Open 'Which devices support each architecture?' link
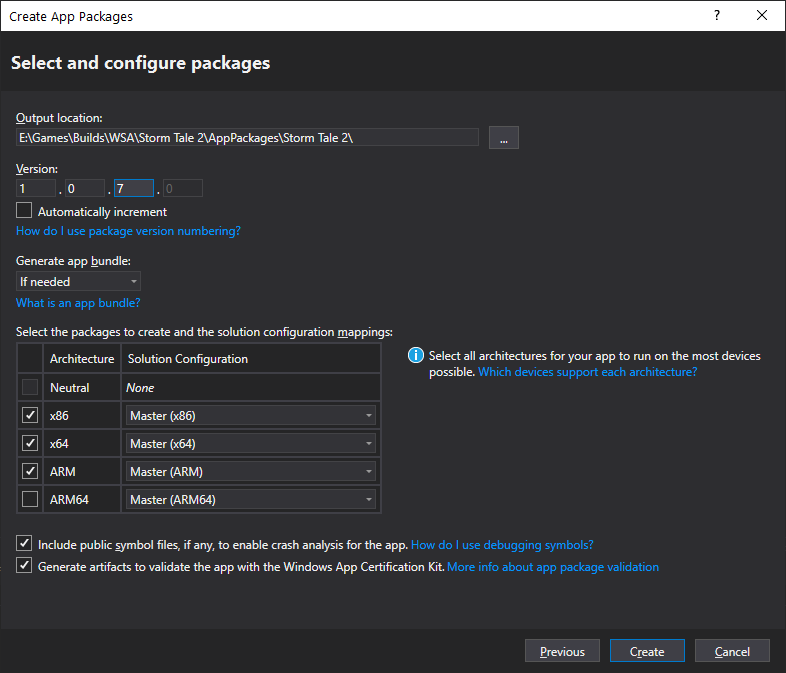Screen dimensions: 786x673 (587, 372)
